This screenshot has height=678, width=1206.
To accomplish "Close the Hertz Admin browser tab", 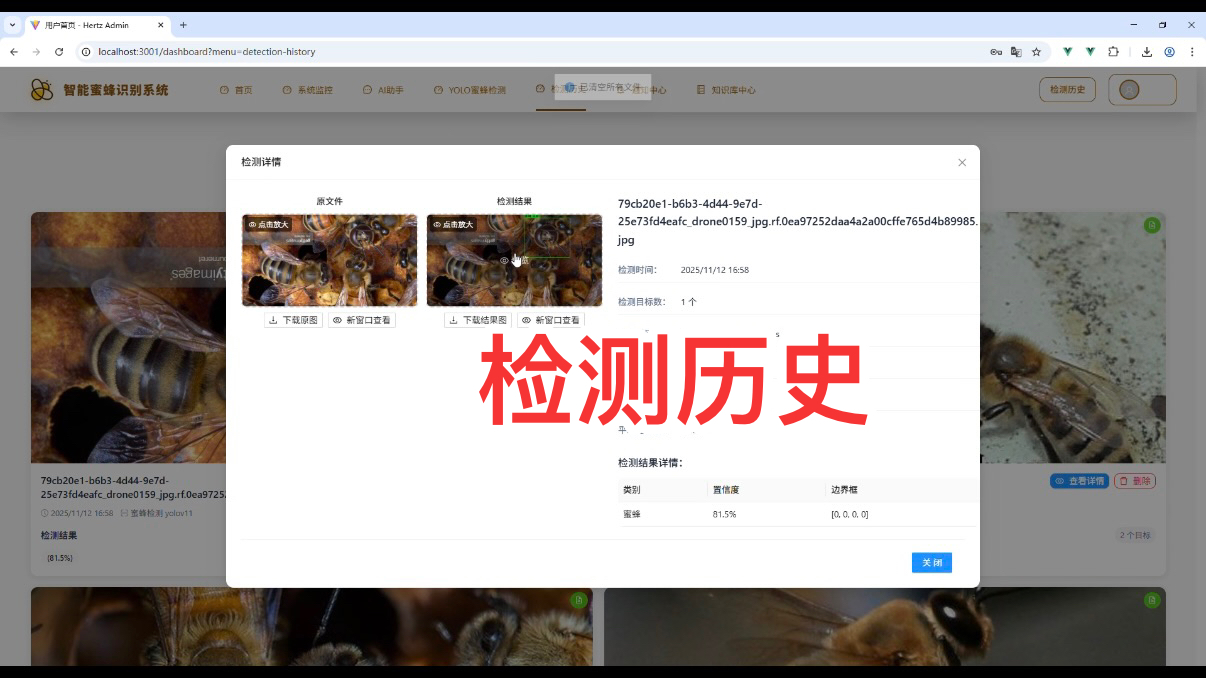I will [161, 25].
